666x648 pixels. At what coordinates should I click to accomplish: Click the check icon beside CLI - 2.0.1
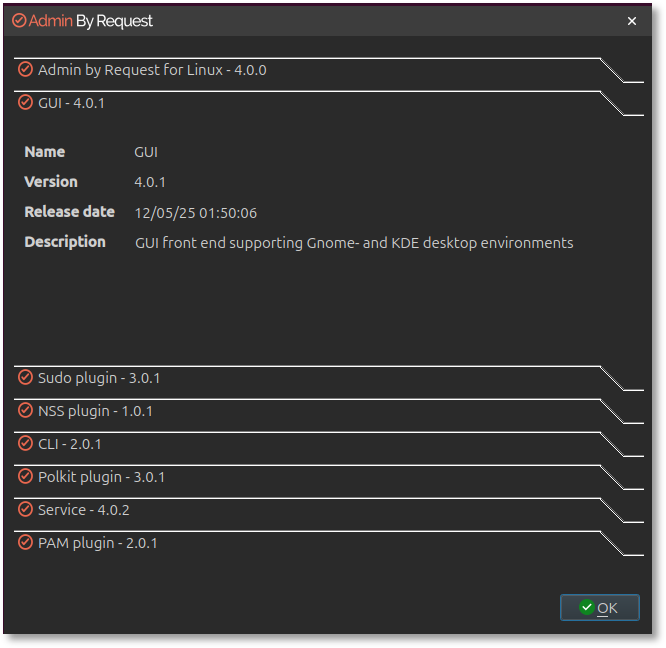coord(25,443)
